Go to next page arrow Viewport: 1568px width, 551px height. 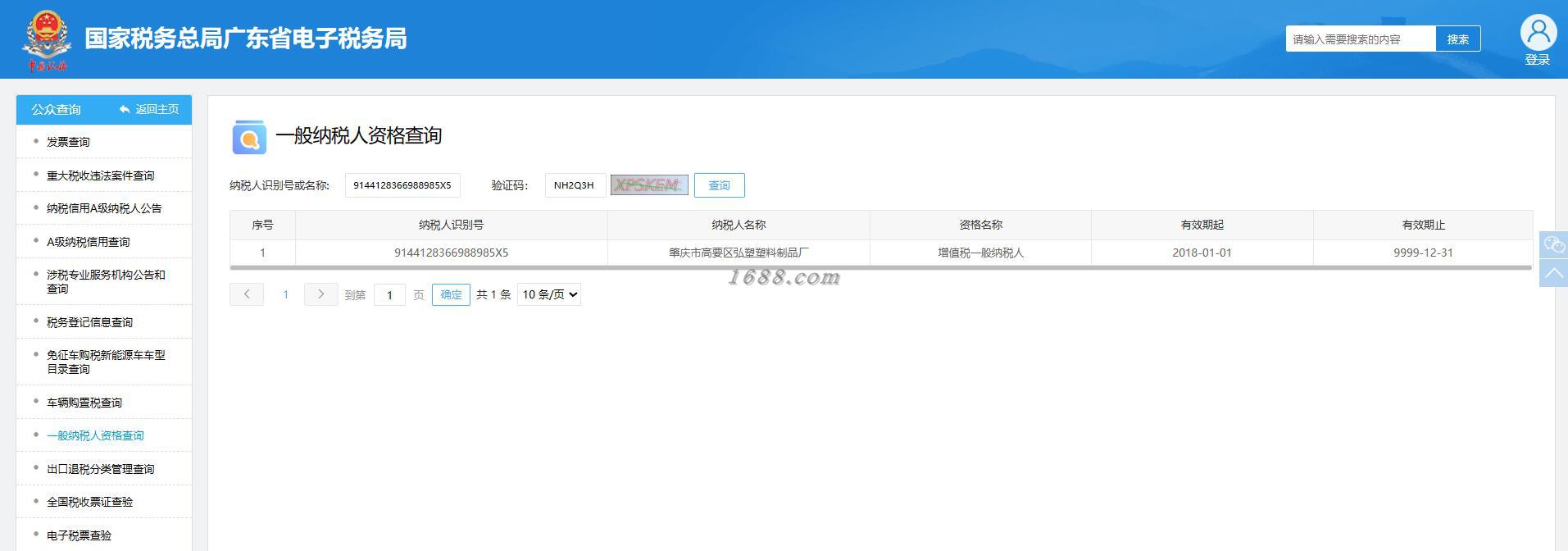321,294
